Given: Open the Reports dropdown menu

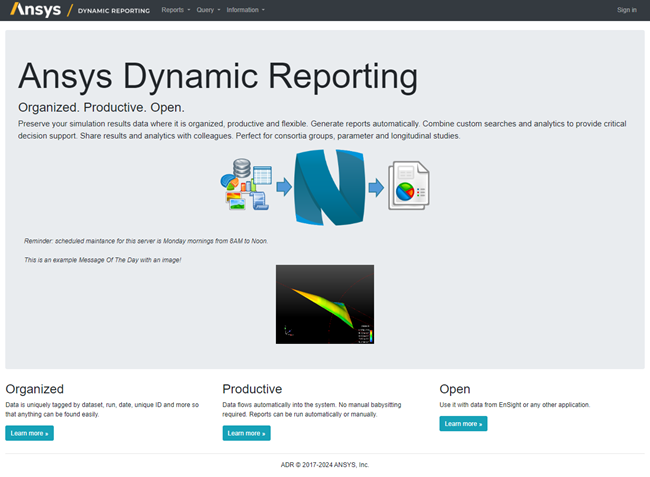Looking at the screenshot, I should coord(175,10).
